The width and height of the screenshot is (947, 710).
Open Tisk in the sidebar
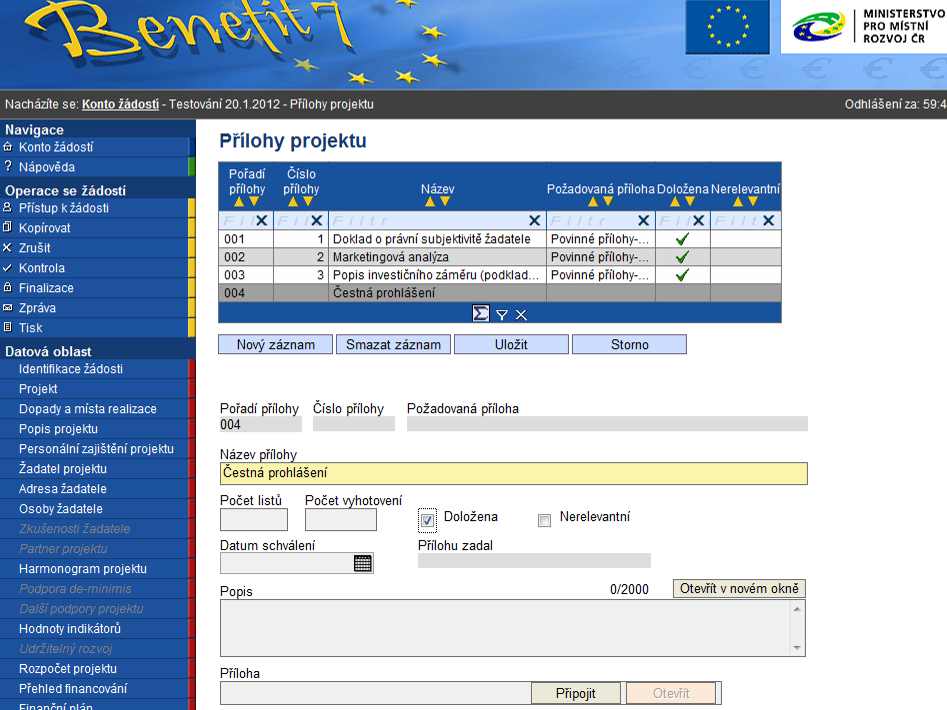[x=30, y=328]
